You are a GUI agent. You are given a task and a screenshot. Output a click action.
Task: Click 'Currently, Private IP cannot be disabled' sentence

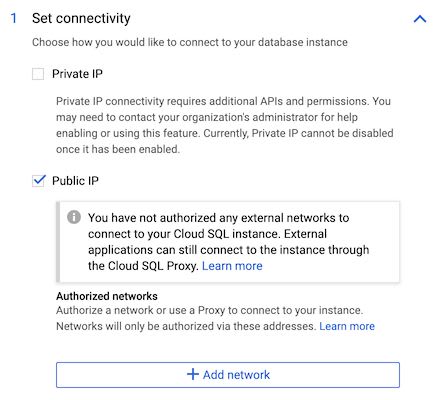coord(225,141)
